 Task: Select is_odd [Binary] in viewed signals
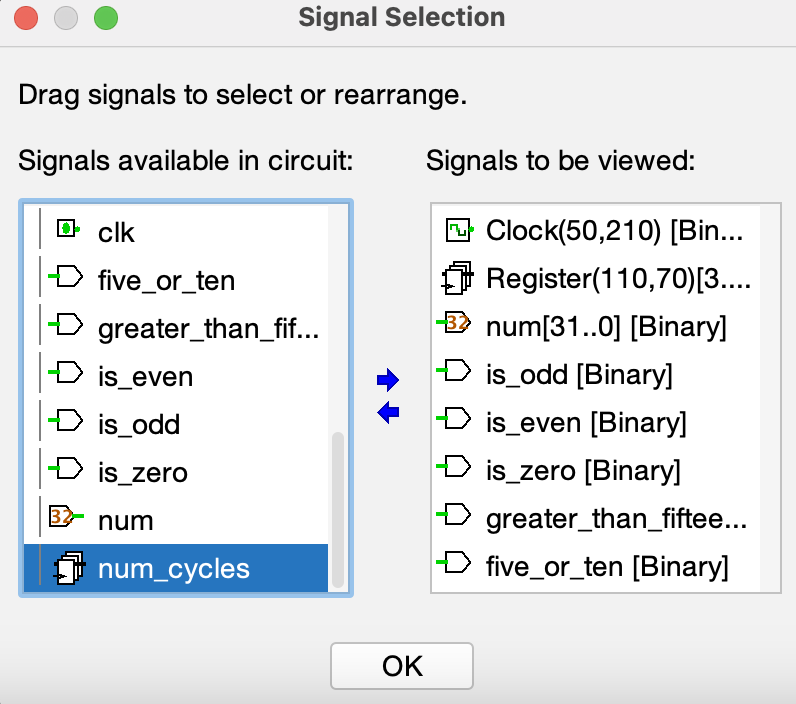coord(579,374)
